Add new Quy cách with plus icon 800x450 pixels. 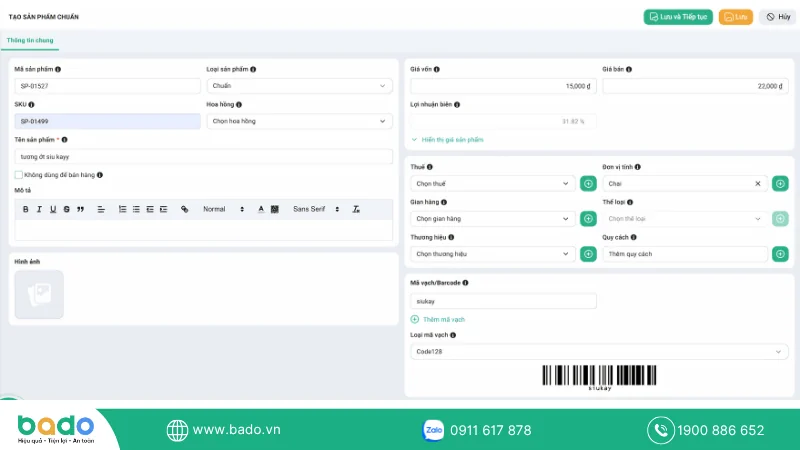coord(780,254)
